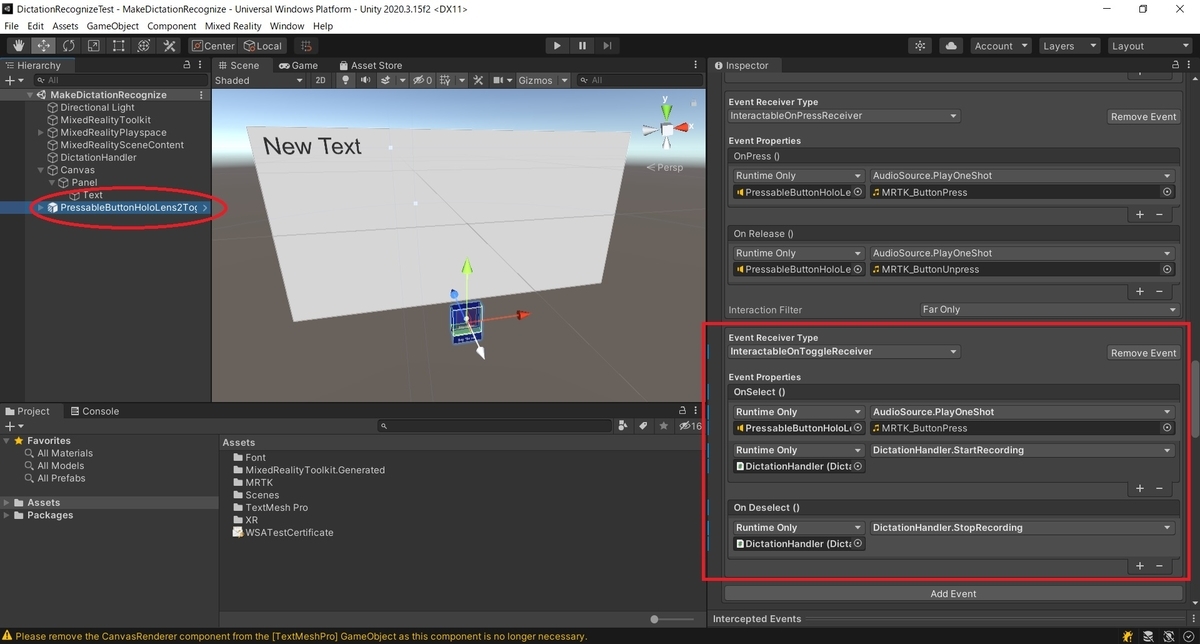This screenshot has height=644, width=1200.
Task: Click the orientation gizmo in Scene
Action: [665, 128]
